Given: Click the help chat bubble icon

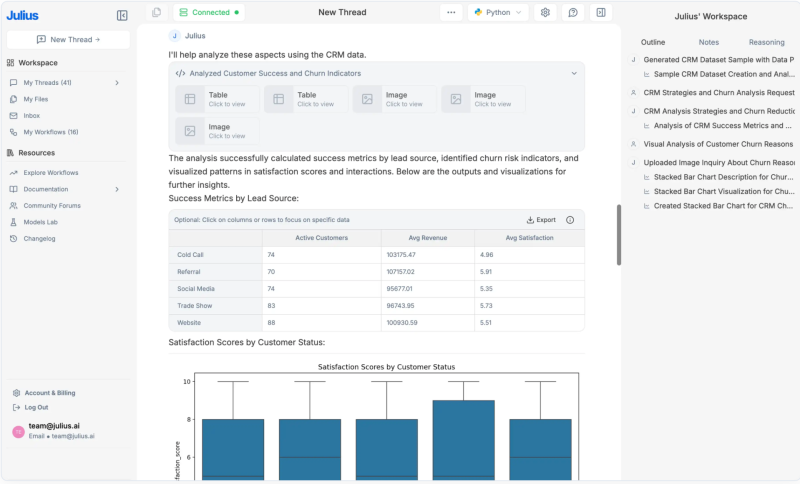Looking at the screenshot, I should pyautogui.click(x=573, y=13).
